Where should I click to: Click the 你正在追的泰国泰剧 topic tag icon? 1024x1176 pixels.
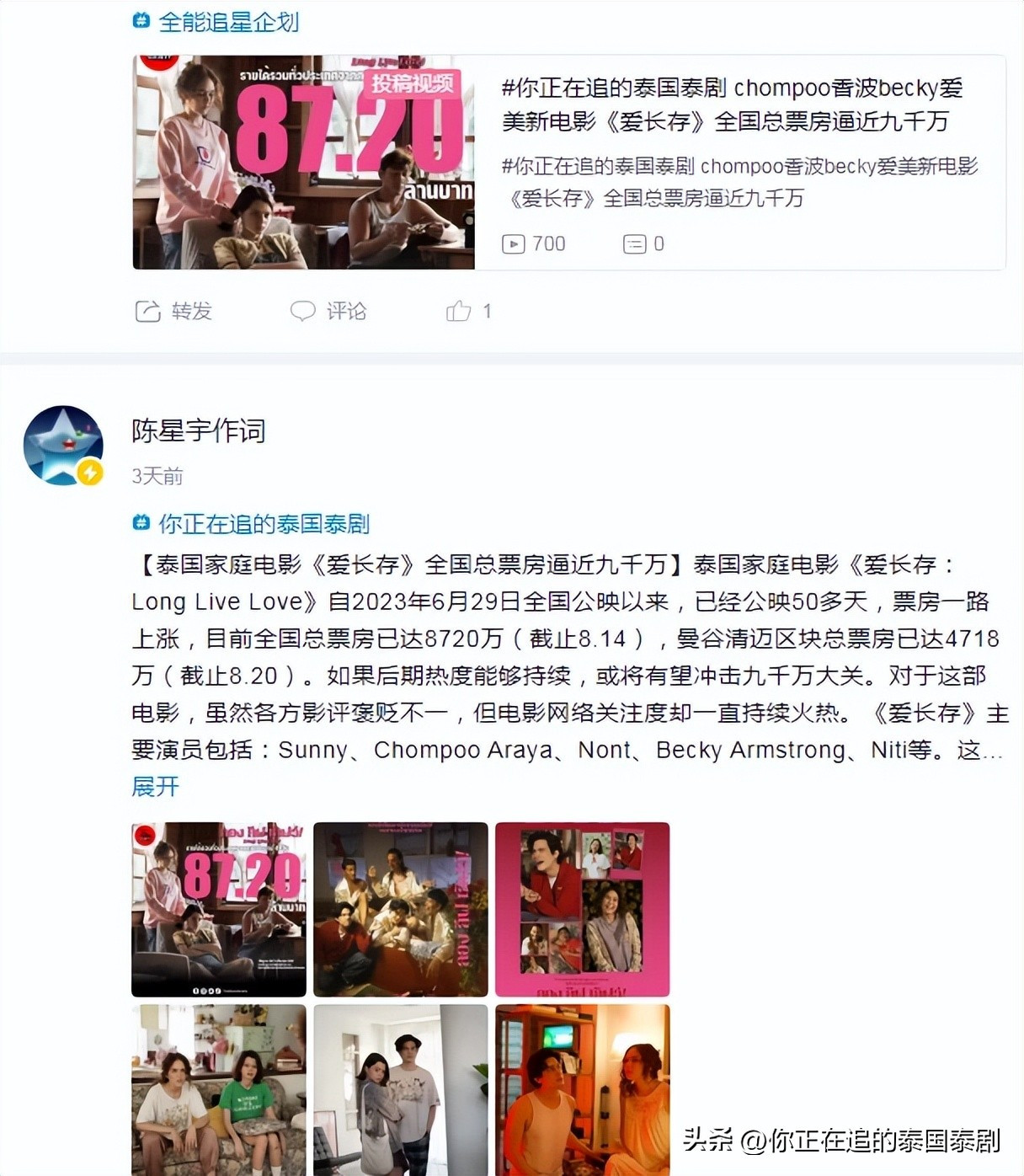point(141,523)
